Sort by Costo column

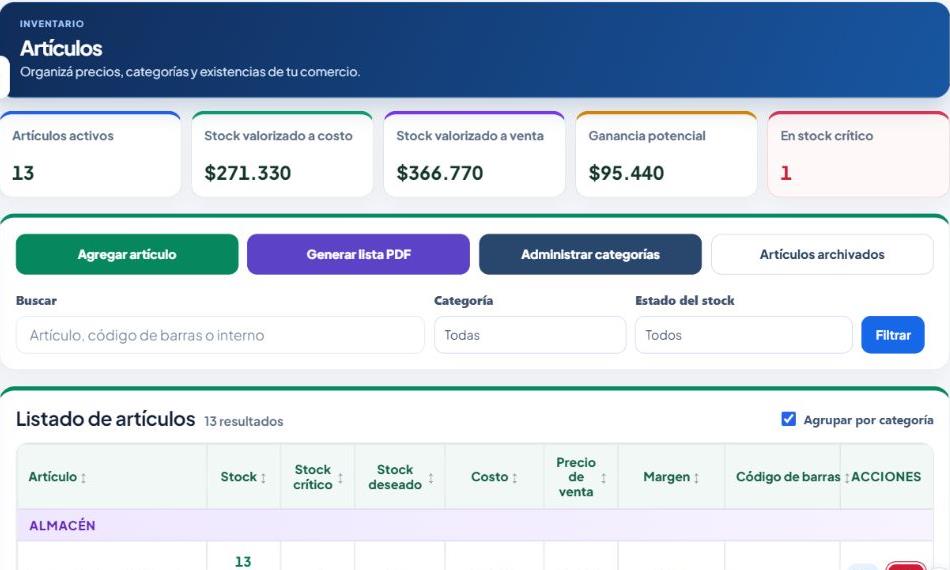(494, 477)
